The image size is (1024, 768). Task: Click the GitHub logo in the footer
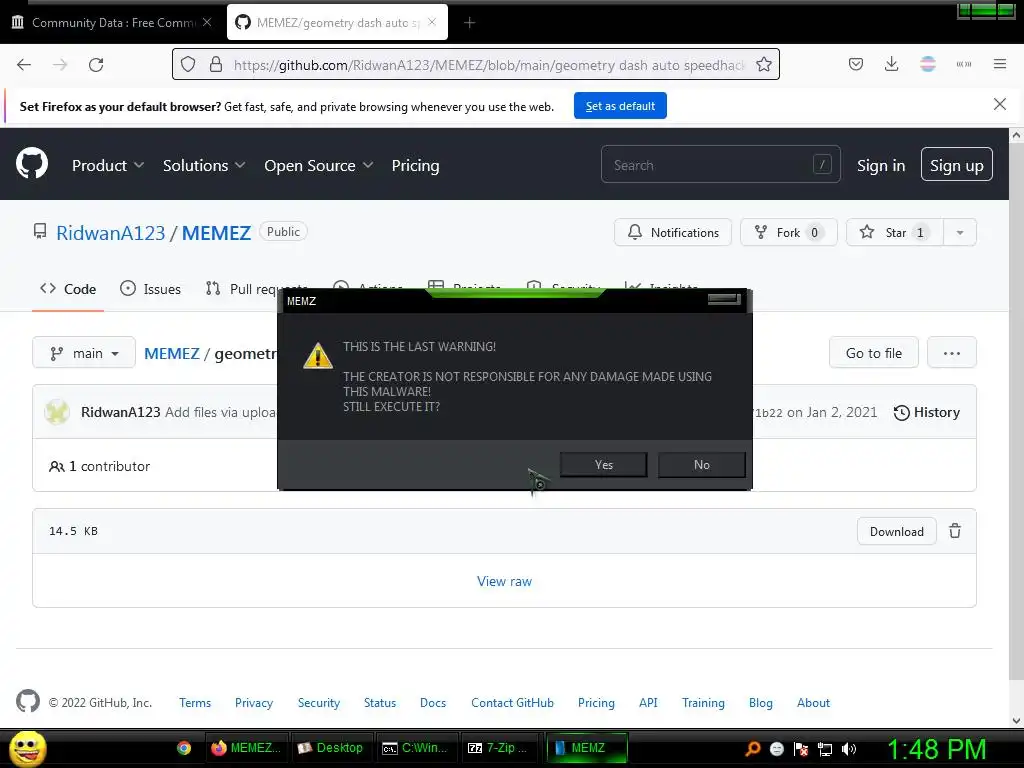pos(27,701)
